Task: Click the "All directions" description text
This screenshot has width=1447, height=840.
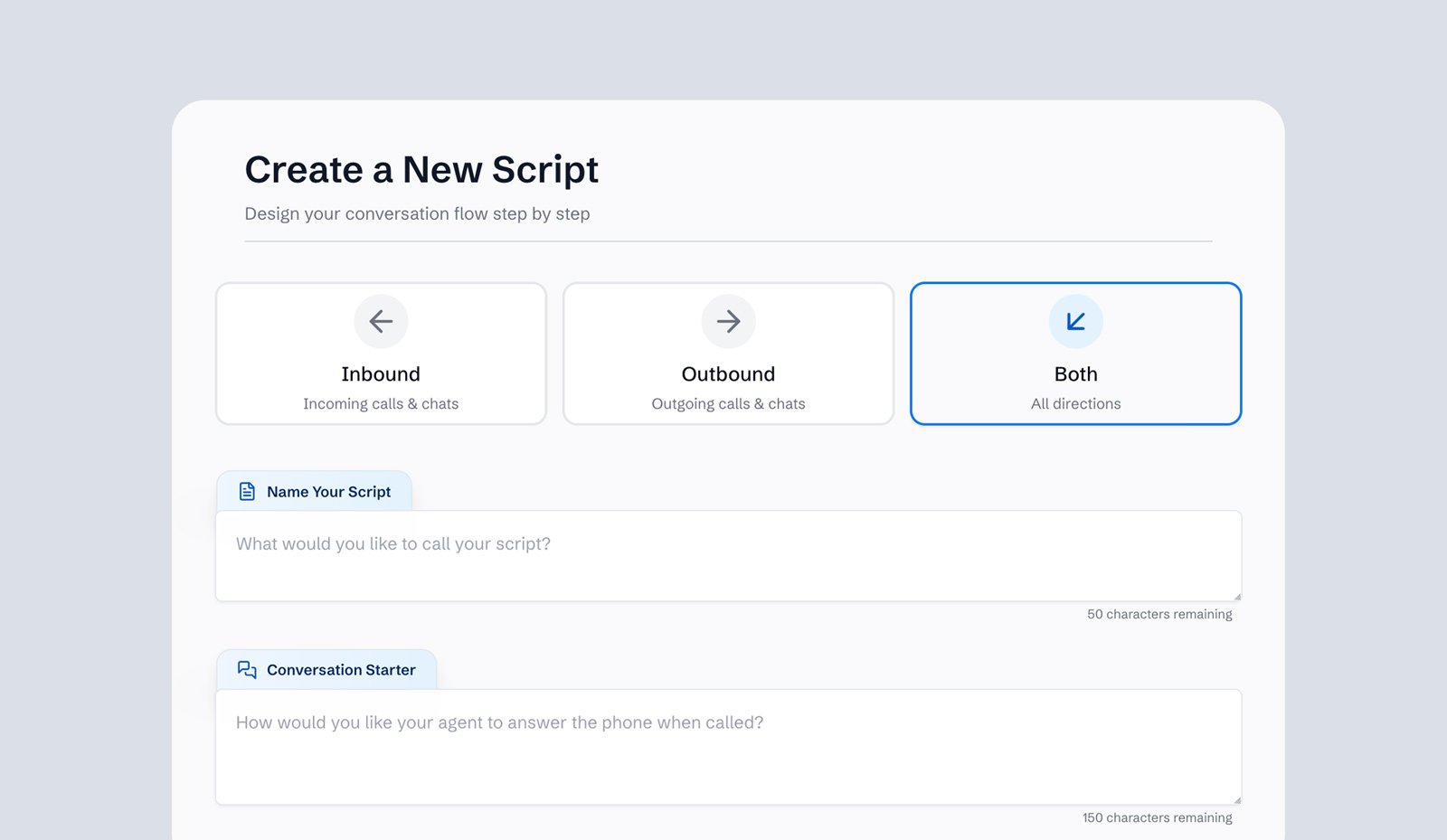Action: [1075, 404]
